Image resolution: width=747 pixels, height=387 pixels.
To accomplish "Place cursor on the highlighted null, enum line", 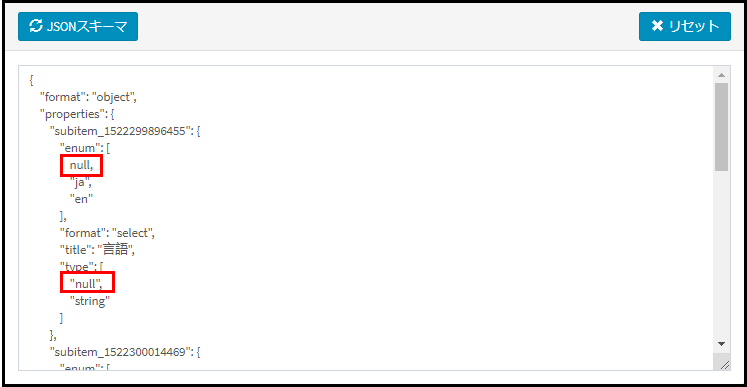I will pyautogui.click(x=79, y=166).
